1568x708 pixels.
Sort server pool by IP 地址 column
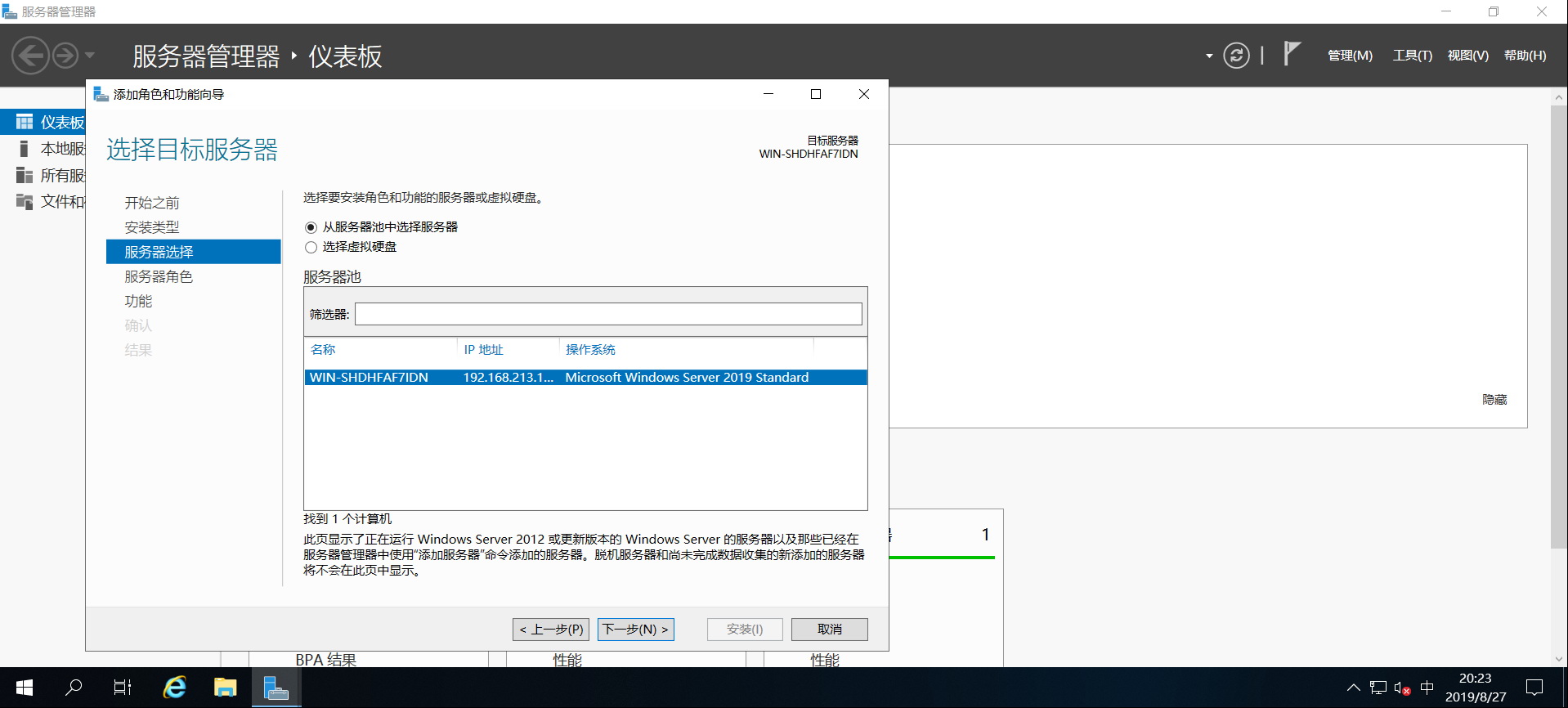click(x=483, y=349)
